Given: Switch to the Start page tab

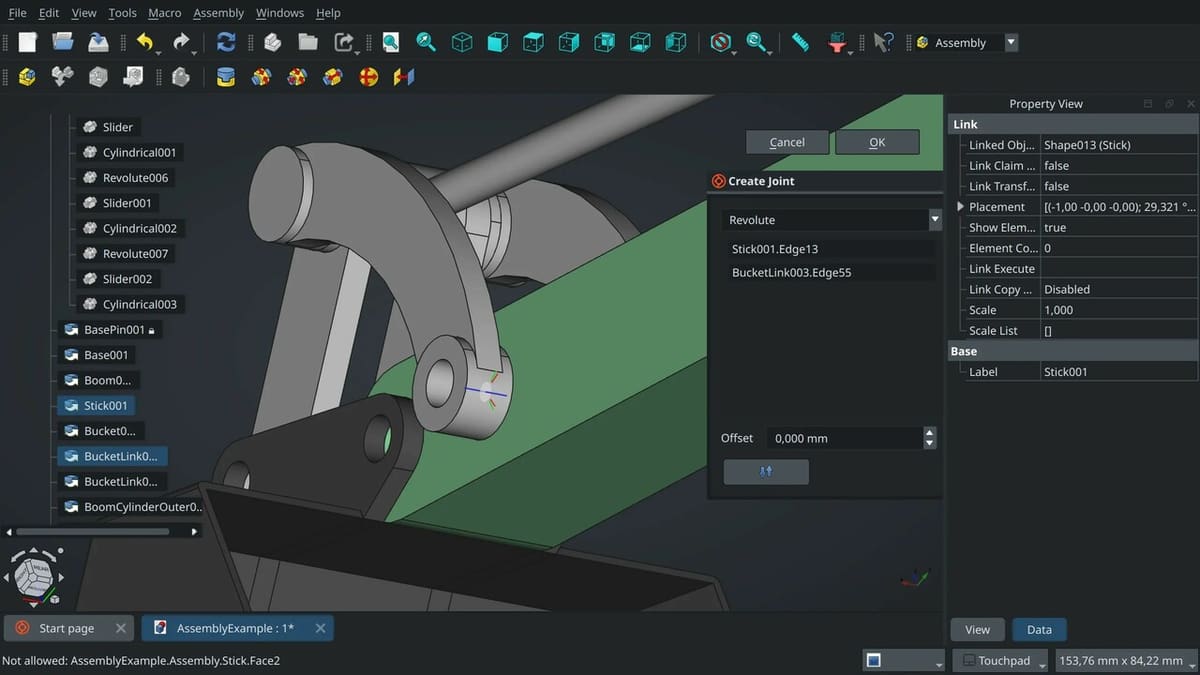Looking at the screenshot, I should [66, 628].
